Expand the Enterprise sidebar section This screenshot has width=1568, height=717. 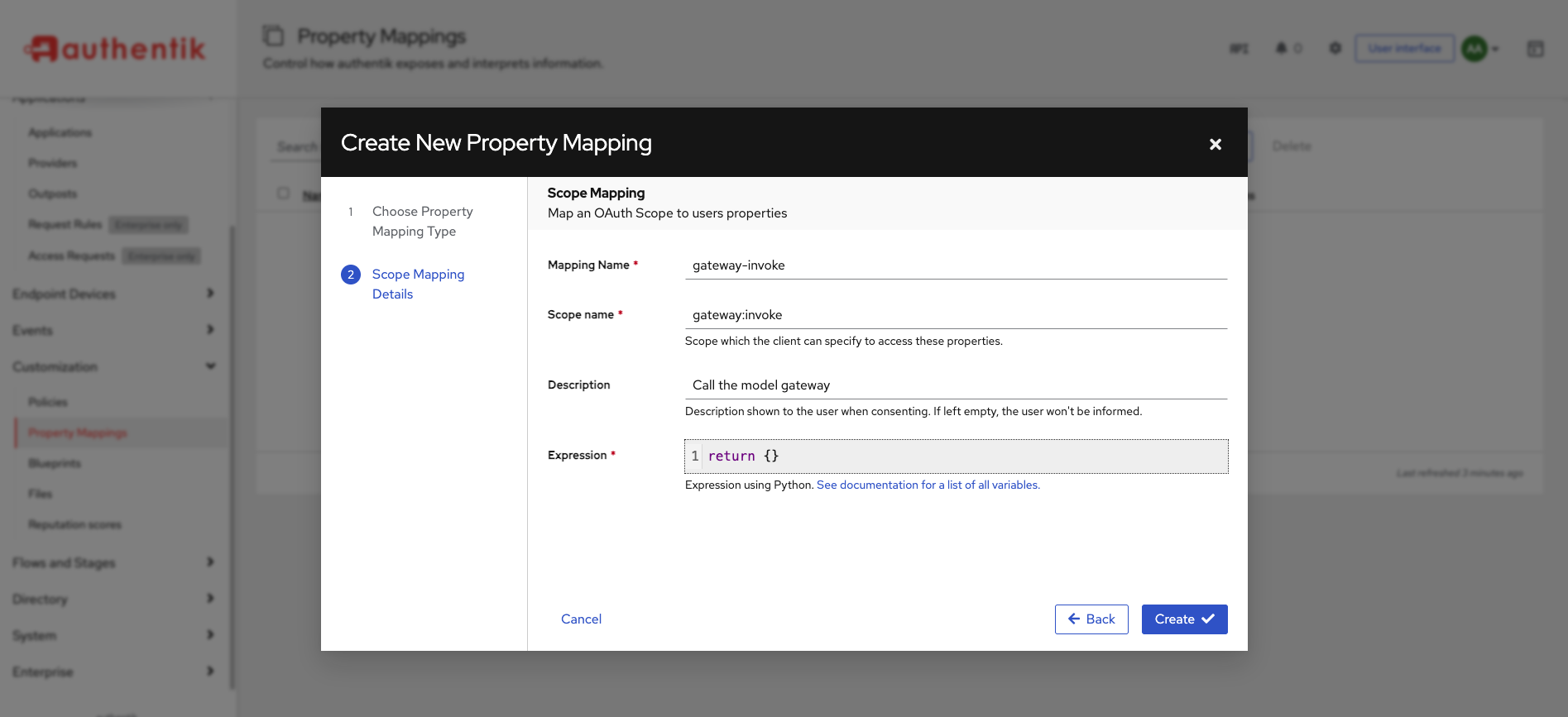(113, 672)
